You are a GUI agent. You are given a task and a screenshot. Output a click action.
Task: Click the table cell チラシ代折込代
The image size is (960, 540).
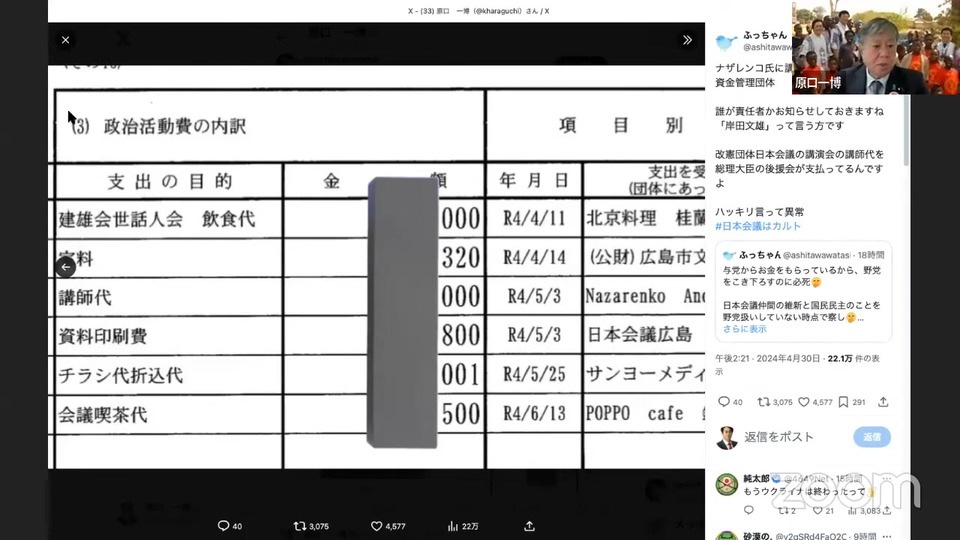169,375
